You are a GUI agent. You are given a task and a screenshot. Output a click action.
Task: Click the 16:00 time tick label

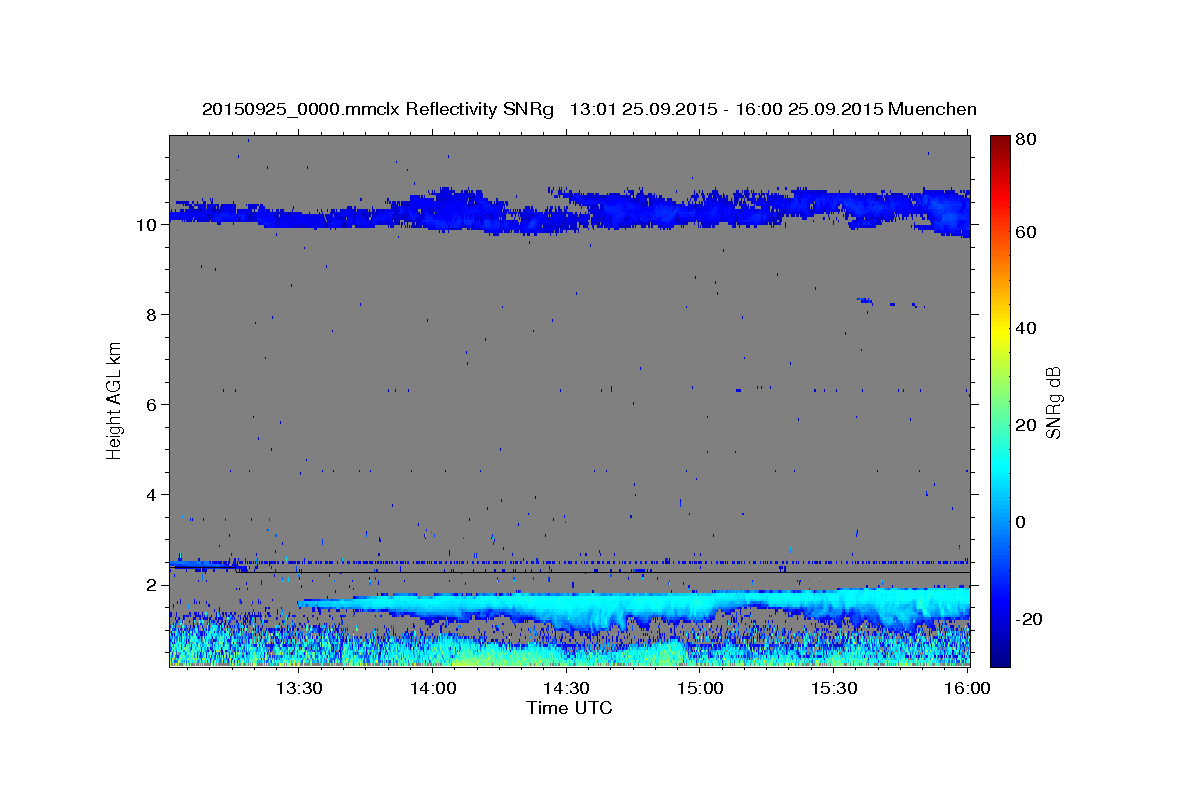(x=966, y=689)
